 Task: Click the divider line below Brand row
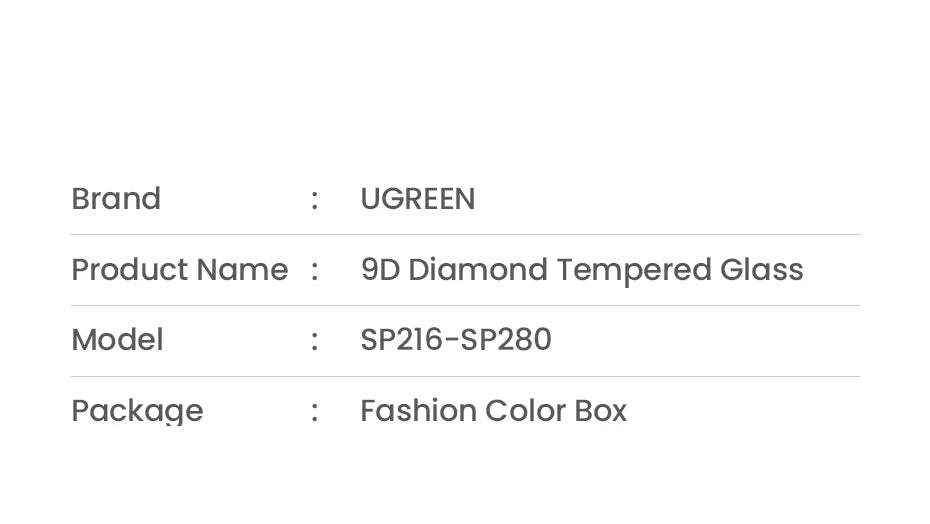(x=465, y=235)
